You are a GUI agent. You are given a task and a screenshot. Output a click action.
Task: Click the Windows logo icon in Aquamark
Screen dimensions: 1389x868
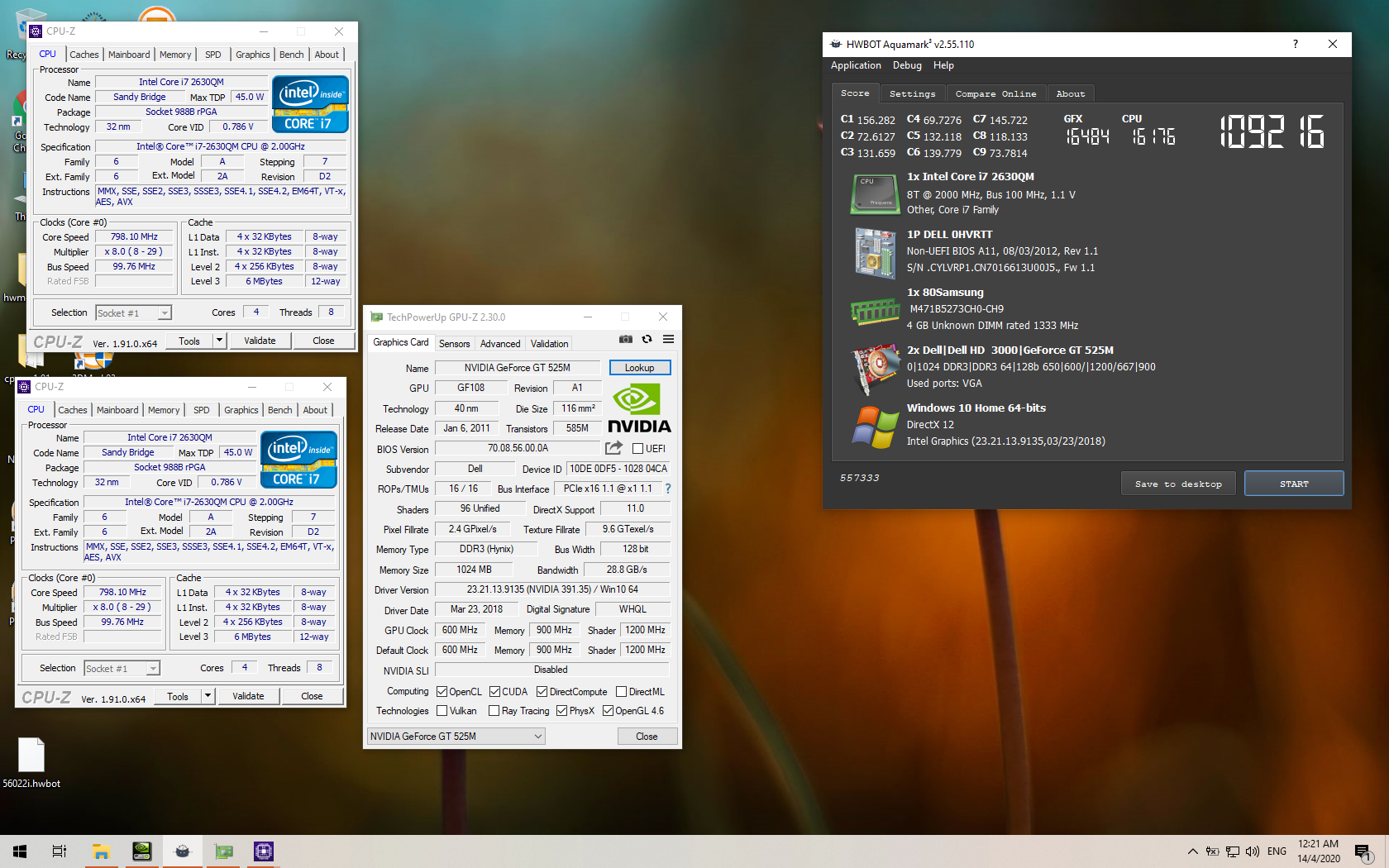[x=875, y=427]
